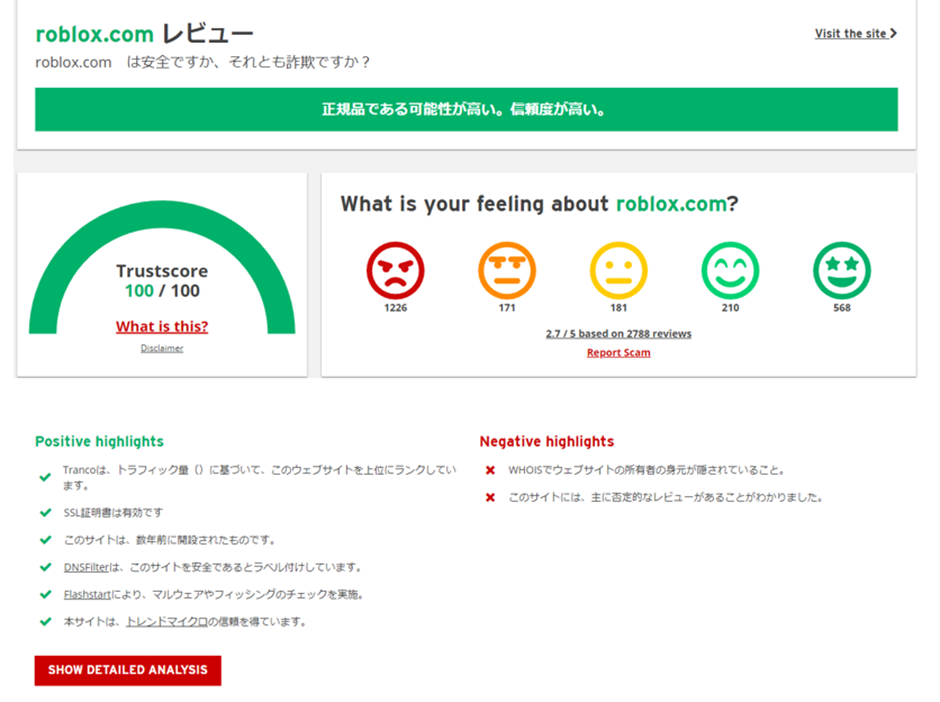The height and width of the screenshot is (702, 940).
Task: Click the green banner with trust verdict
Action: tap(466, 109)
